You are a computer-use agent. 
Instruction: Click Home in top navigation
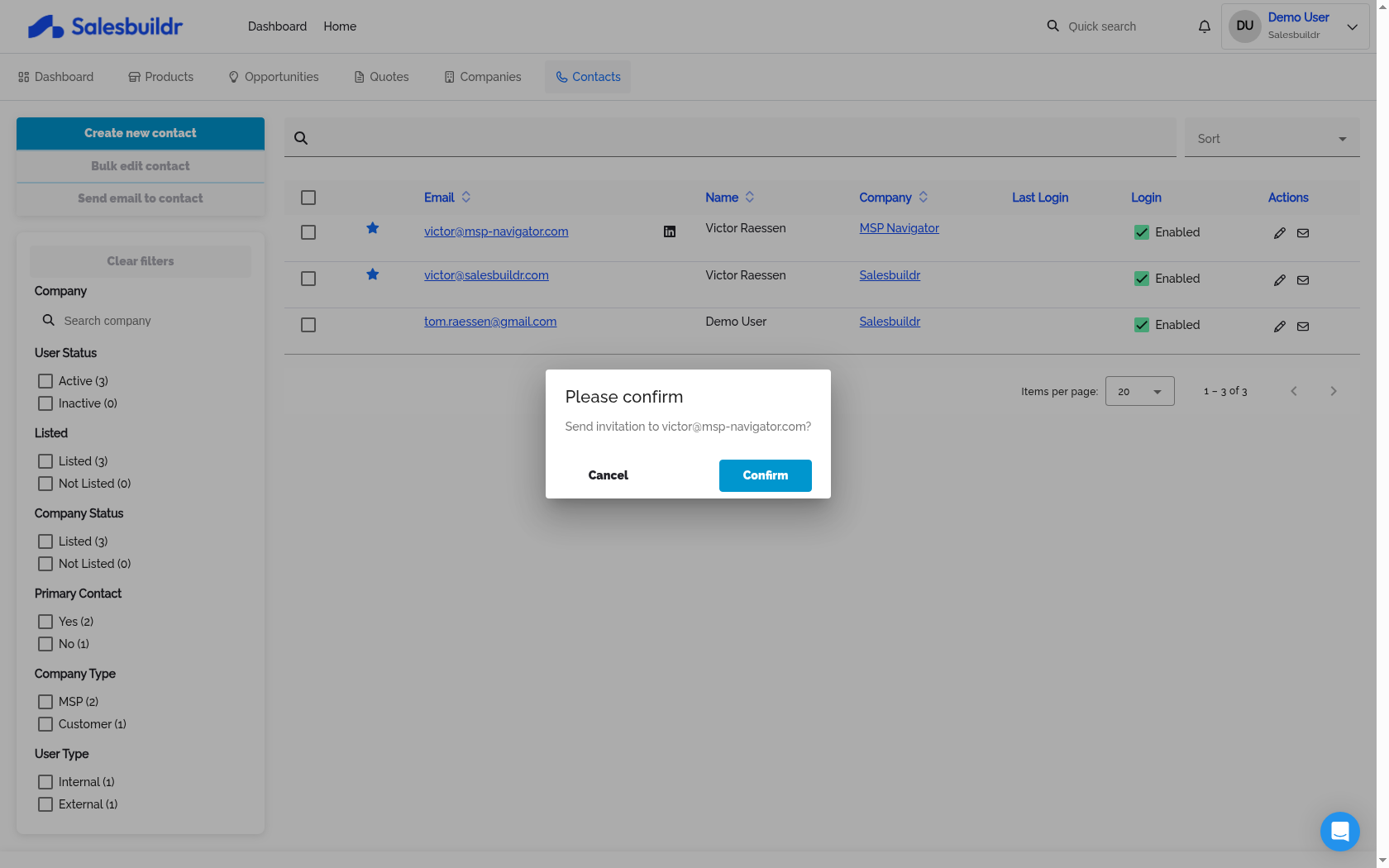point(340,26)
